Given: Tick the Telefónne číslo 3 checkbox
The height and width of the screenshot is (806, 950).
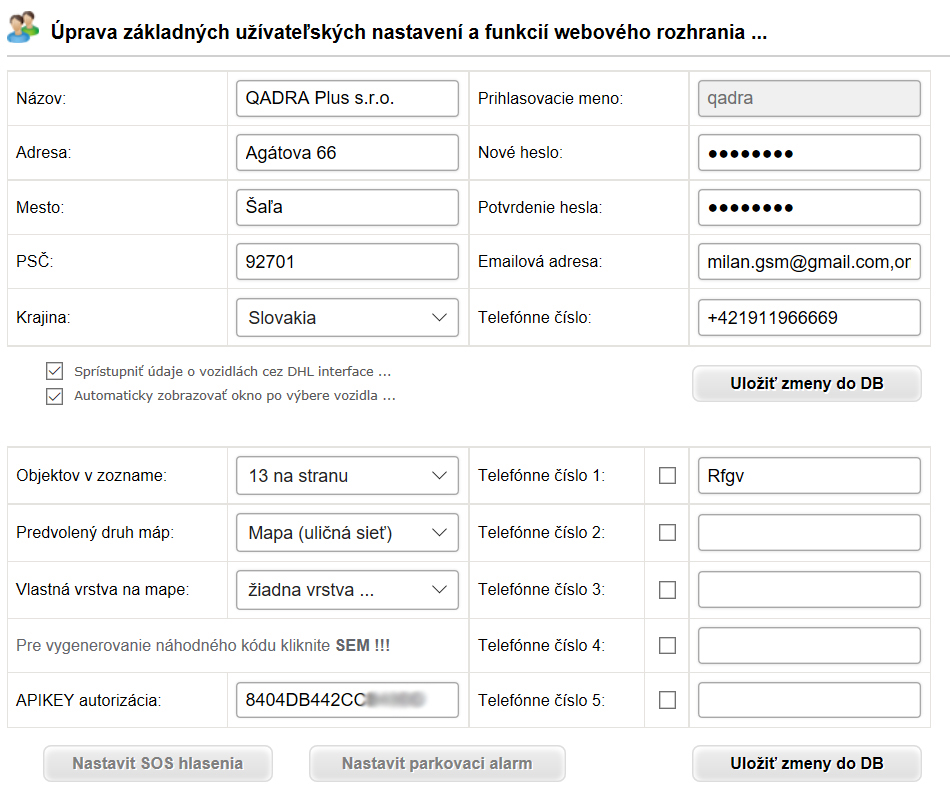Looking at the screenshot, I should click(667, 590).
